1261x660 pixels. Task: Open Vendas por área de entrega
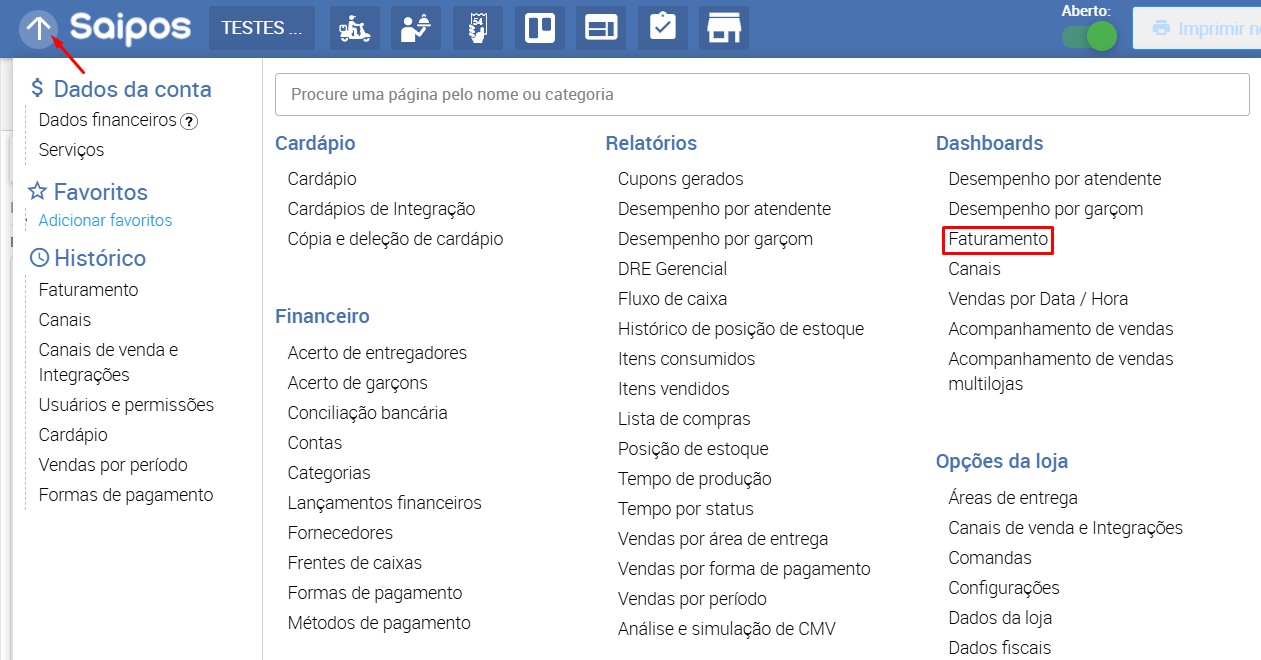coord(723,539)
